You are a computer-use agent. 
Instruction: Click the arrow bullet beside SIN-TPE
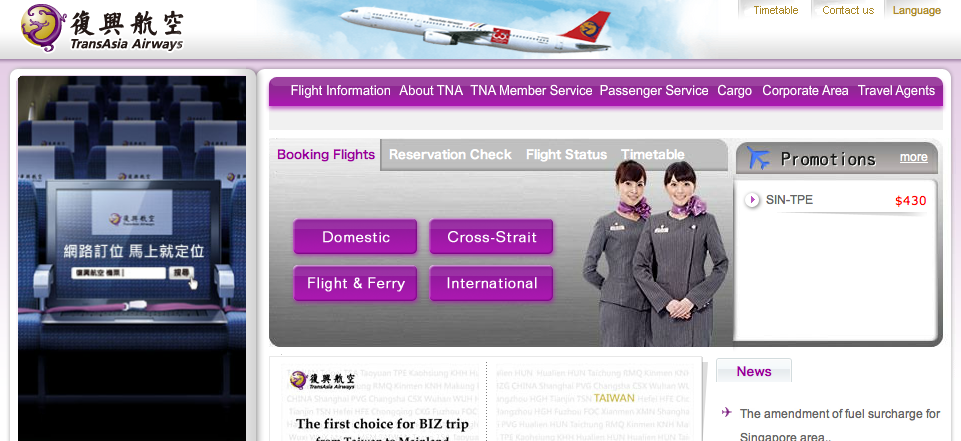[x=752, y=200]
